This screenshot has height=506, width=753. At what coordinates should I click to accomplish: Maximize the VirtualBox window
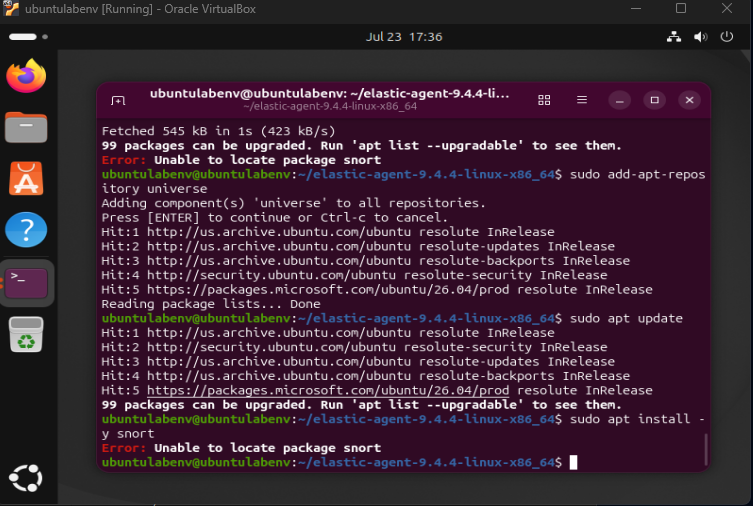click(x=681, y=9)
